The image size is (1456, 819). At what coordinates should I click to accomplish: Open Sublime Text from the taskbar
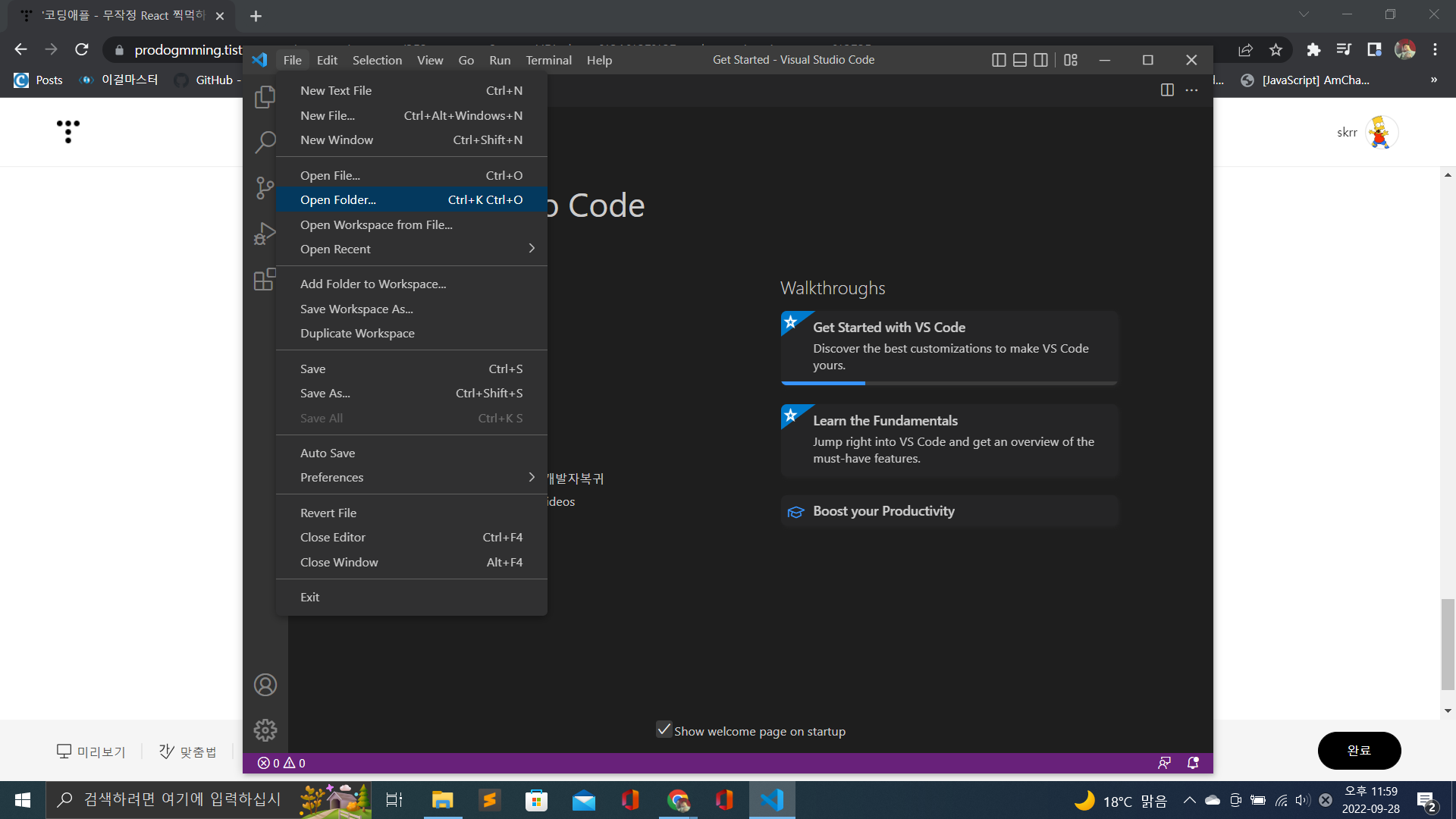pos(489,800)
